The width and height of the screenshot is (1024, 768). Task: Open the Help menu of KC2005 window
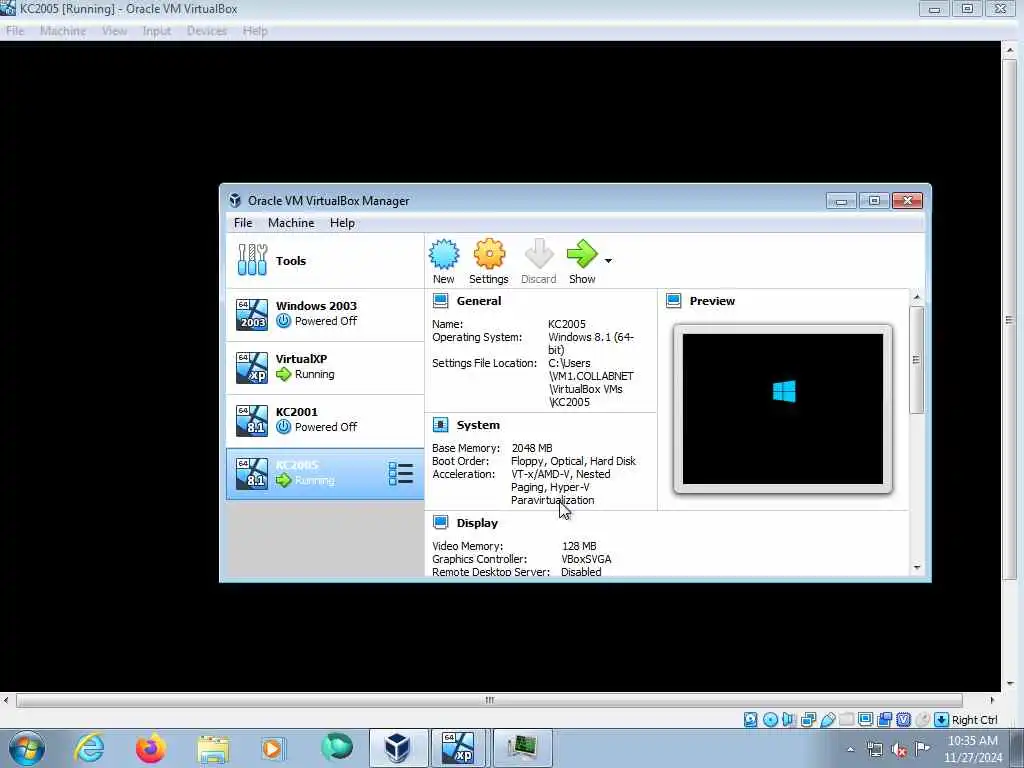[255, 31]
